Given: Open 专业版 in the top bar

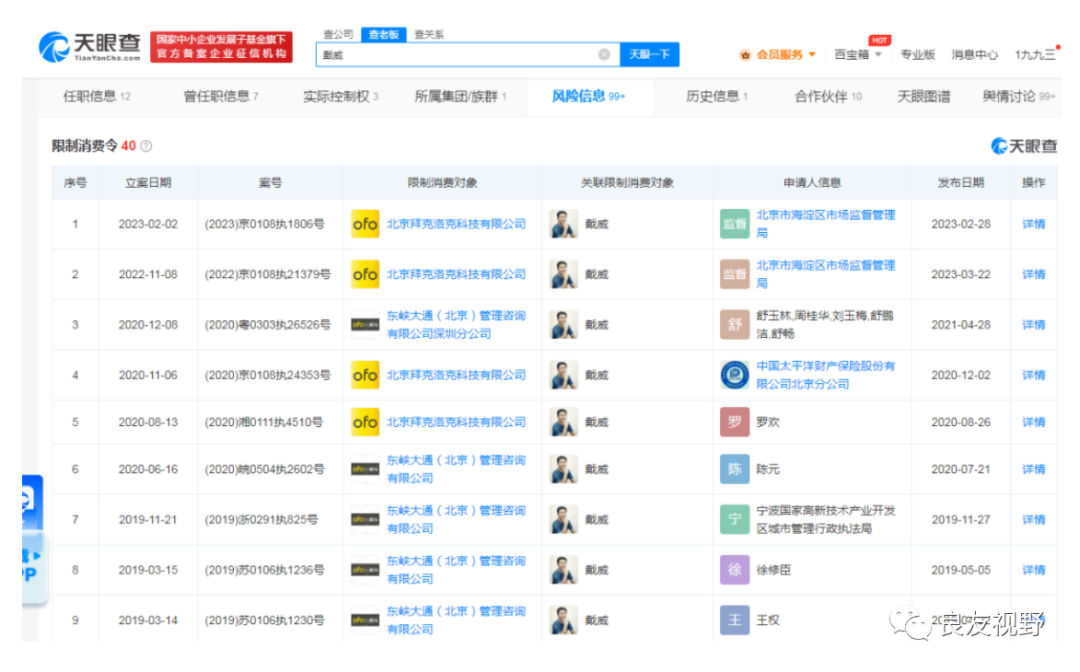Looking at the screenshot, I should (x=917, y=54).
